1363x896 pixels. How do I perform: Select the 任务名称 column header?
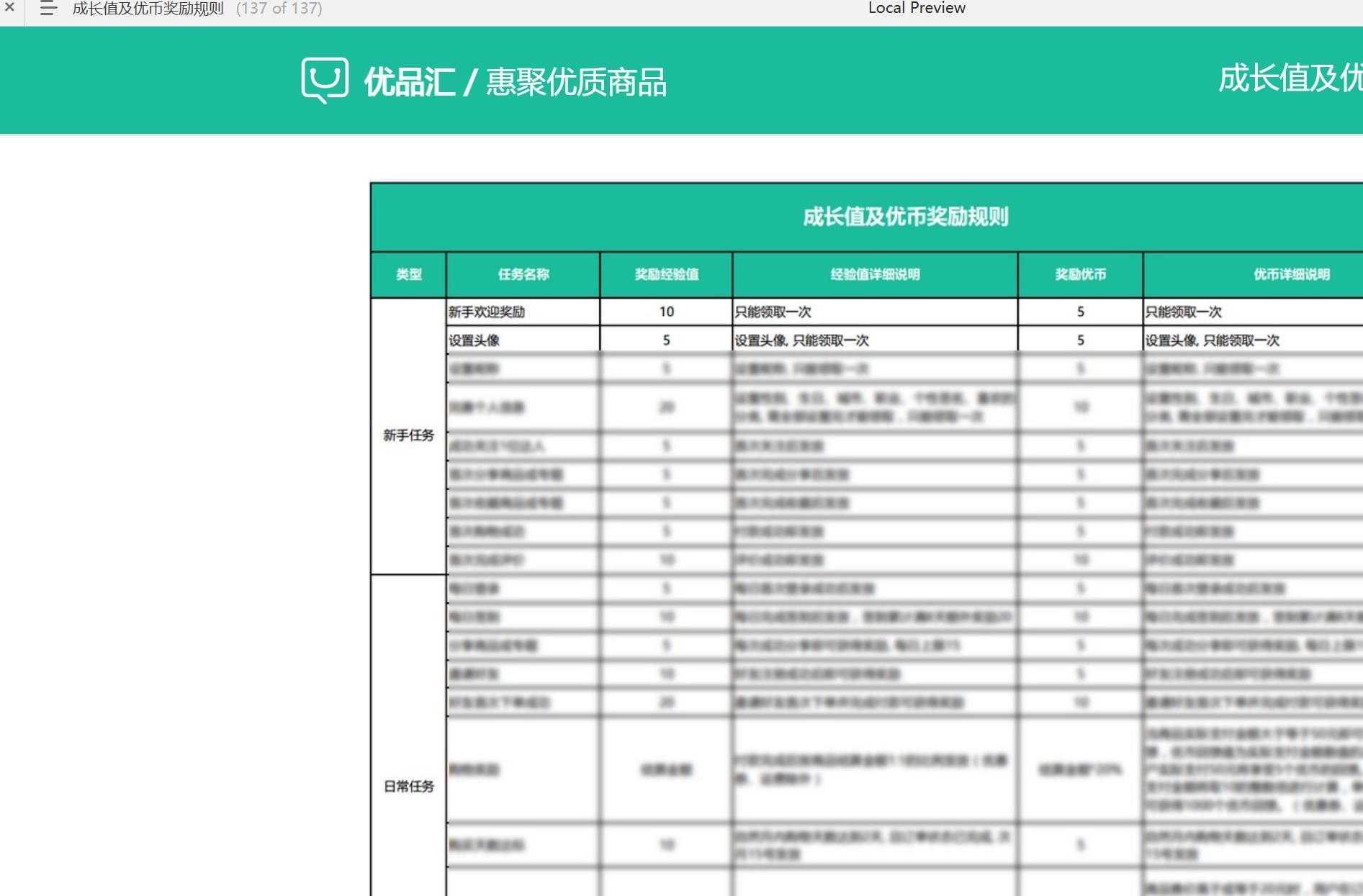[521, 275]
